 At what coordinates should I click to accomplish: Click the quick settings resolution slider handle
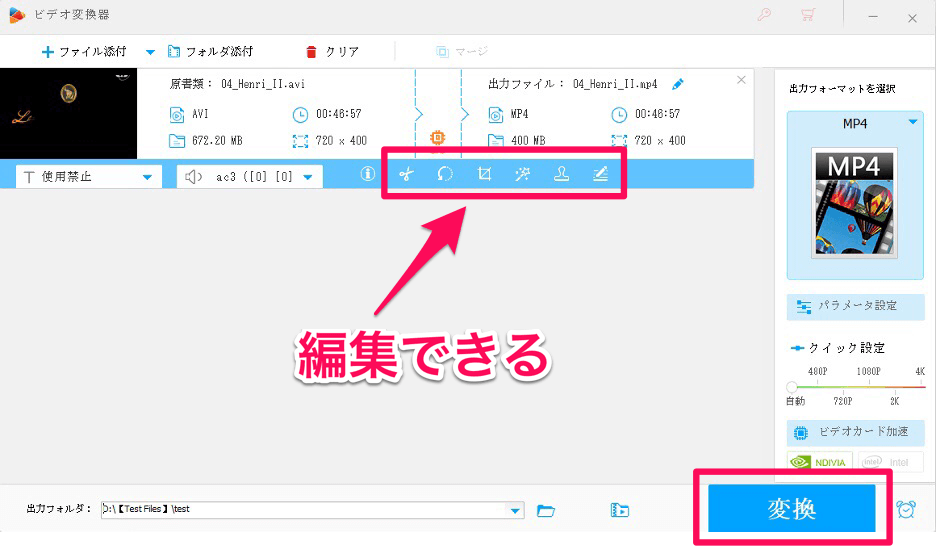point(792,387)
